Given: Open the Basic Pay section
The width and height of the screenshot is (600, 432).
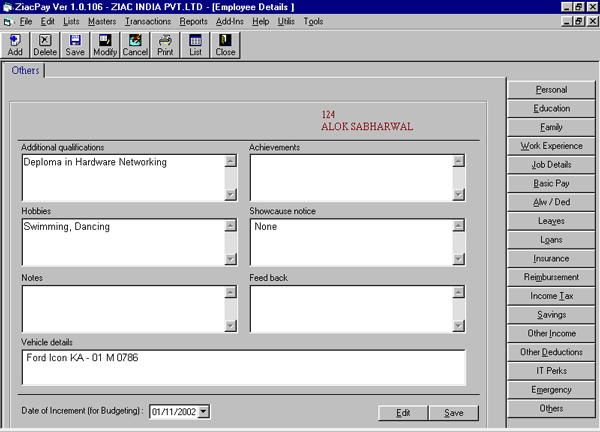Looking at the screenshot, I should pyautogui.click(x=551, y=183).
